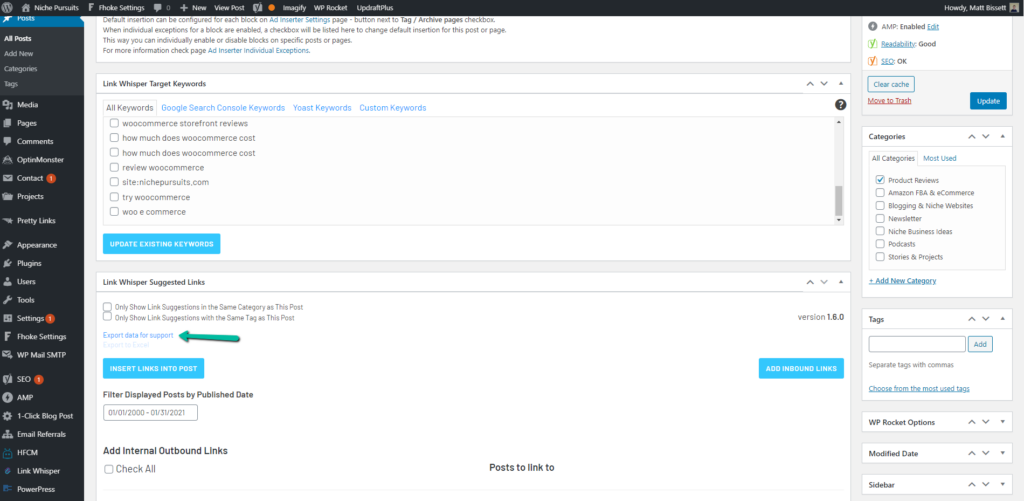This screenshot has height=501, width=1024.
Task: Open the Settings sidebar icon
Action: tap(8, 318)
